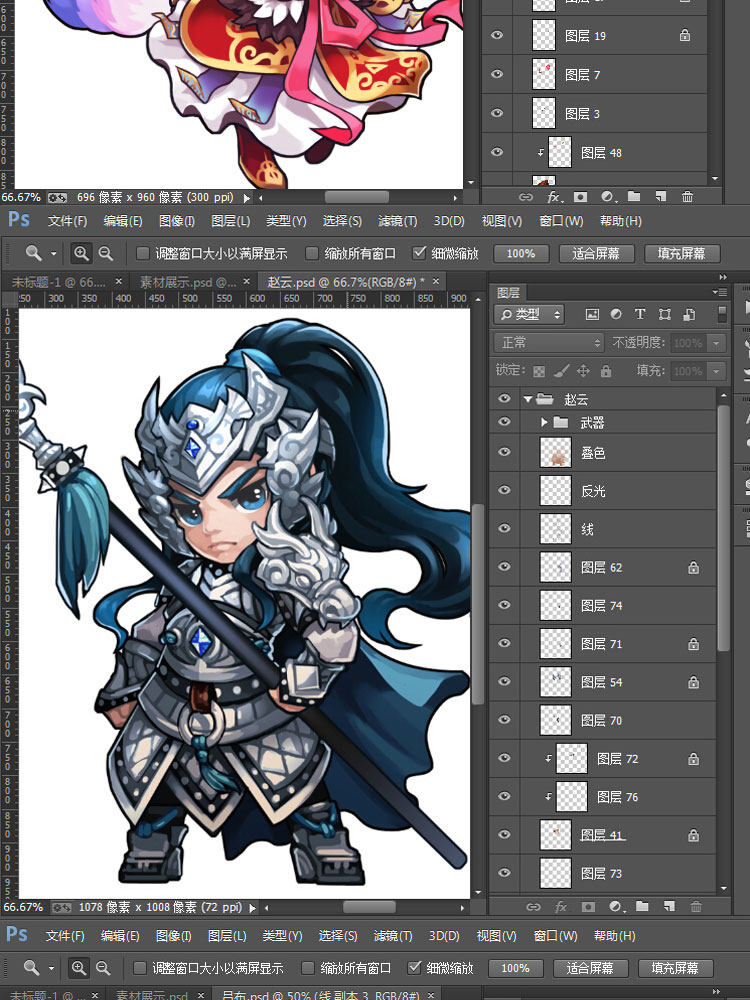Close the 赵云.psd document tab
This screenshot has height=1000, width=750.
point(436,281)
